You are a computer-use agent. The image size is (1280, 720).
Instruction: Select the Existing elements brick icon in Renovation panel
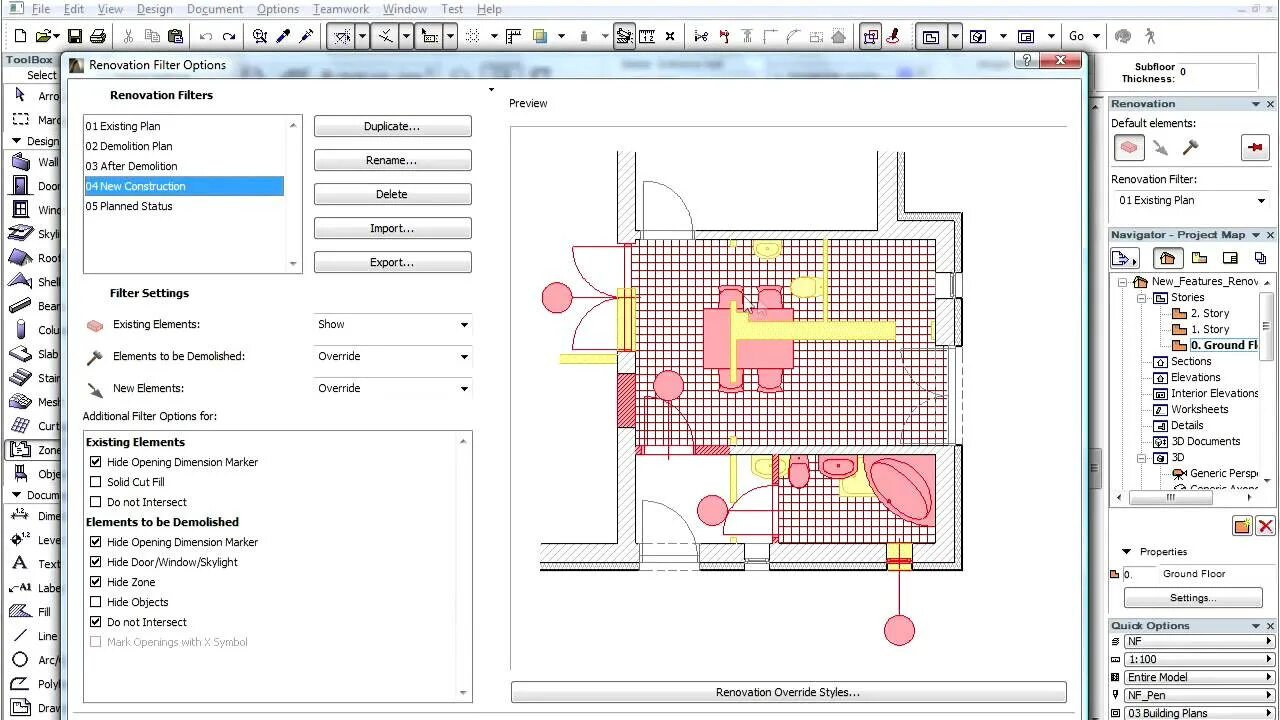click(1130, 147)
